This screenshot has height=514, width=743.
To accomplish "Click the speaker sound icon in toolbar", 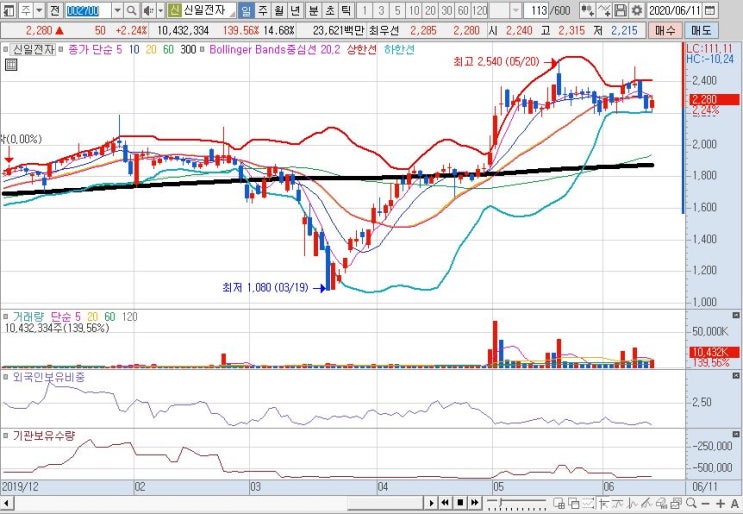I will click(x=148, y=10).
